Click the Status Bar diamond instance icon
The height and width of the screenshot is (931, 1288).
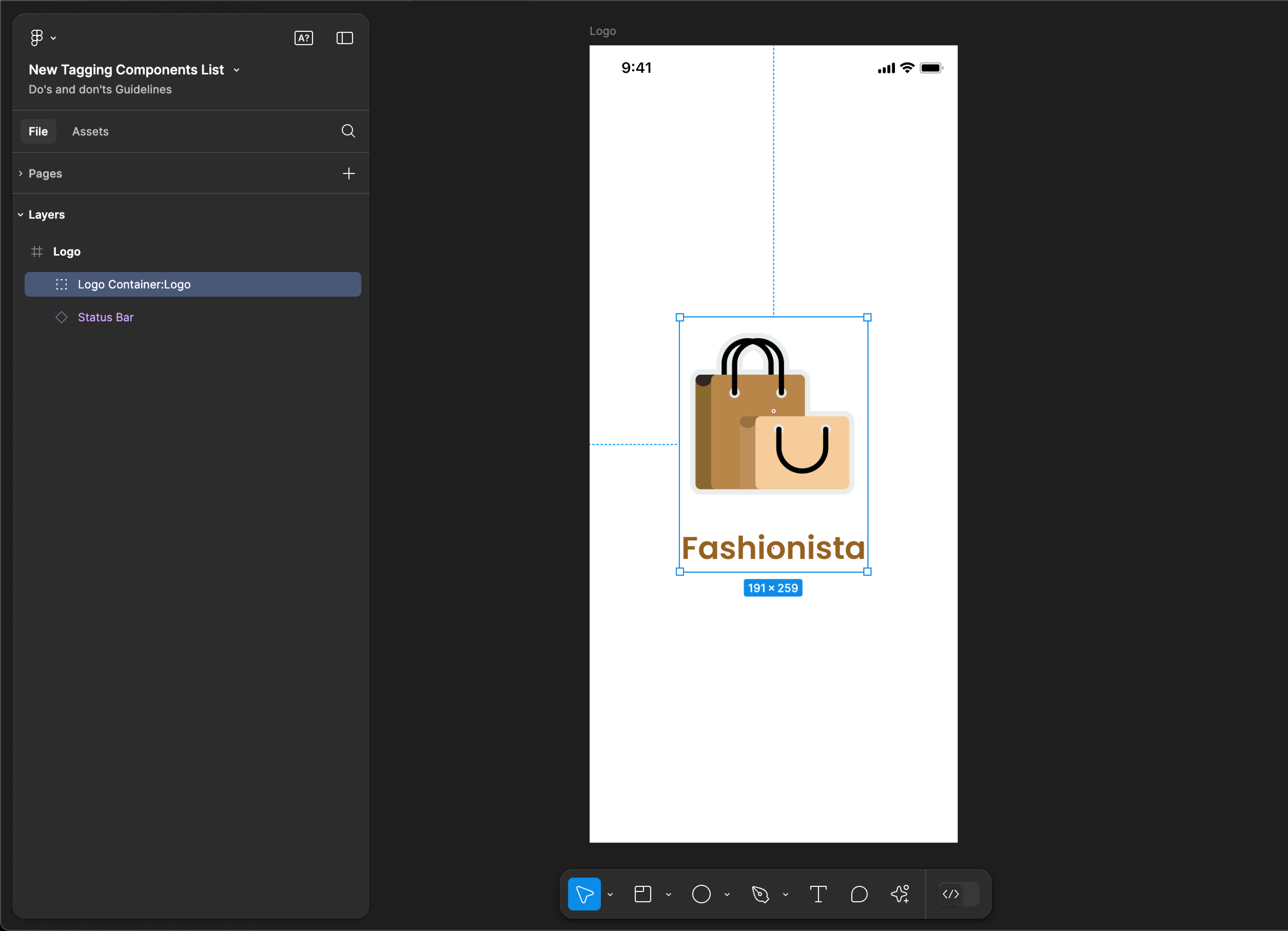(61, 317)
